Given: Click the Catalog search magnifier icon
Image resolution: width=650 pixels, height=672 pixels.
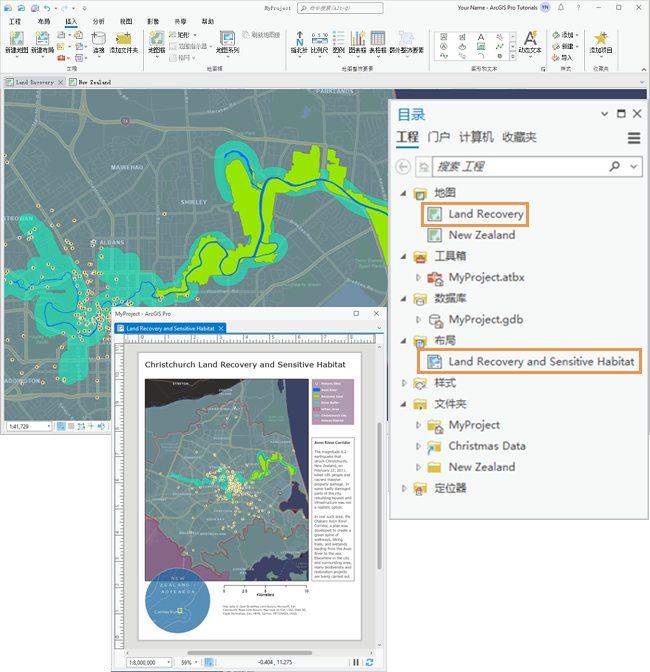Looking at the screenshot, I should [614, 166].
